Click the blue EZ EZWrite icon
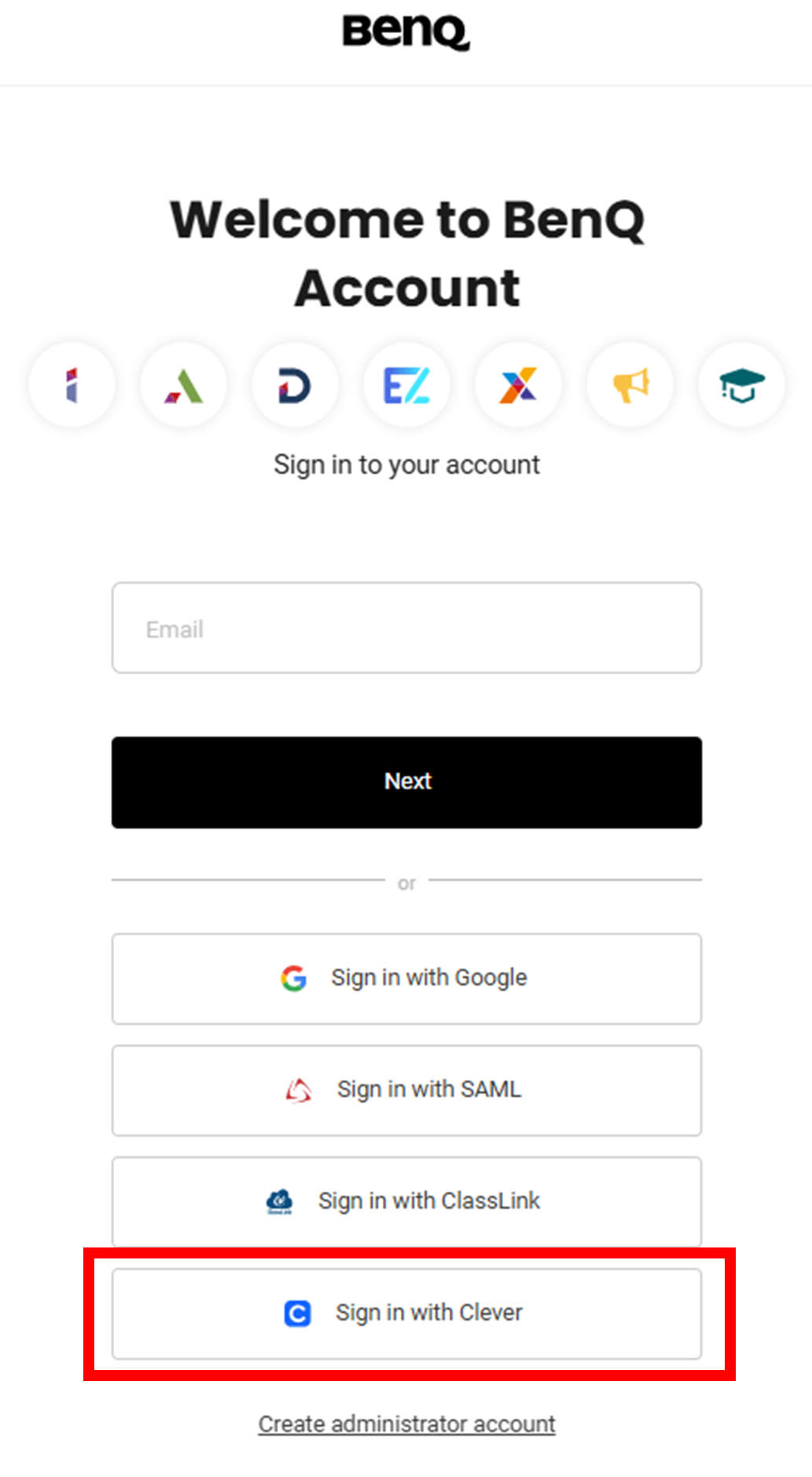This screenshot has width=812, height=1477. coord(406,384)
